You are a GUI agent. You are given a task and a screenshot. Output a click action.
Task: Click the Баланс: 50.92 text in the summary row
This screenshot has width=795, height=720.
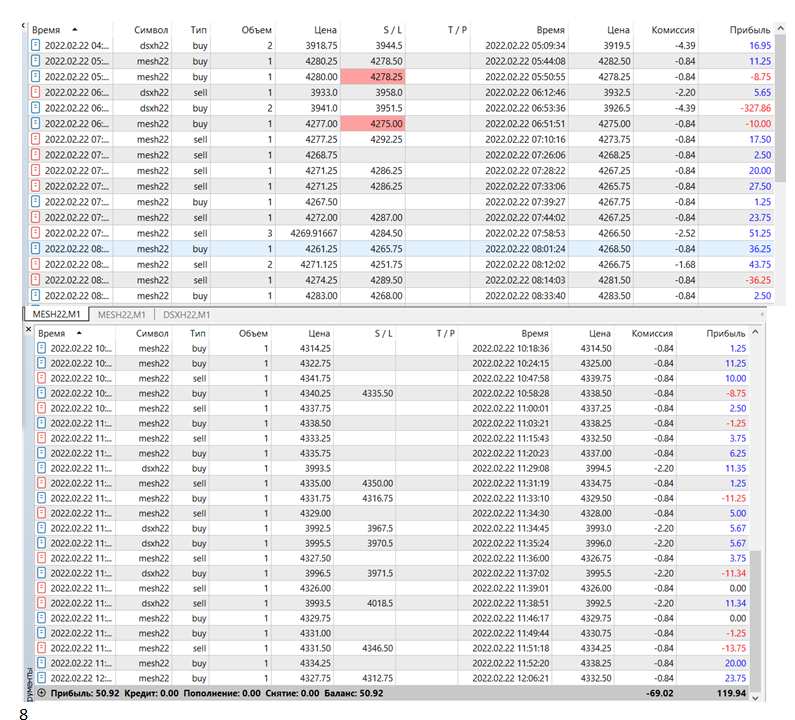[x=353, y=693]
